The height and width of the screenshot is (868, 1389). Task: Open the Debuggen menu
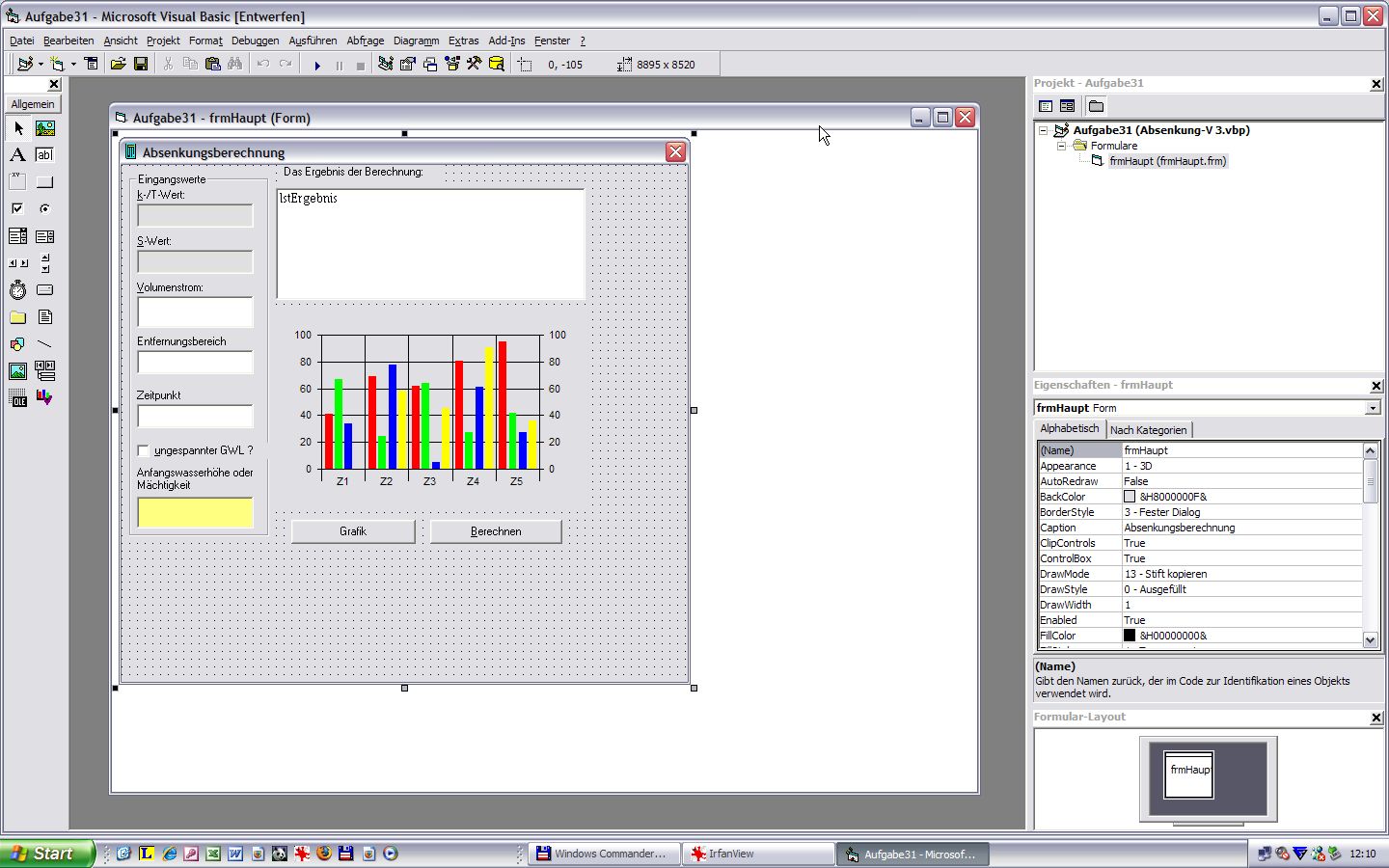click(255, 41)
